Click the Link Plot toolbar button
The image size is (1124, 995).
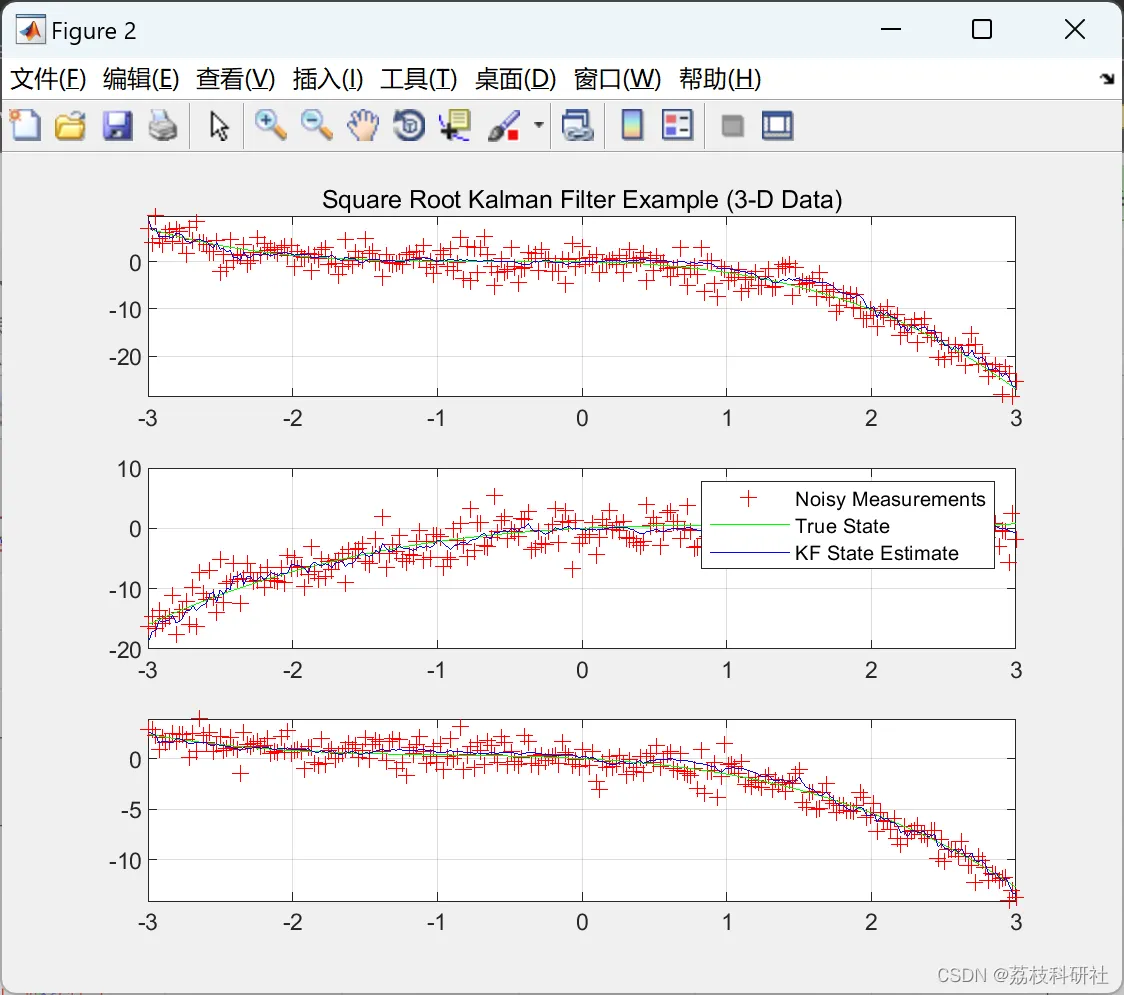pyautogui.click(x=577, y=126)
